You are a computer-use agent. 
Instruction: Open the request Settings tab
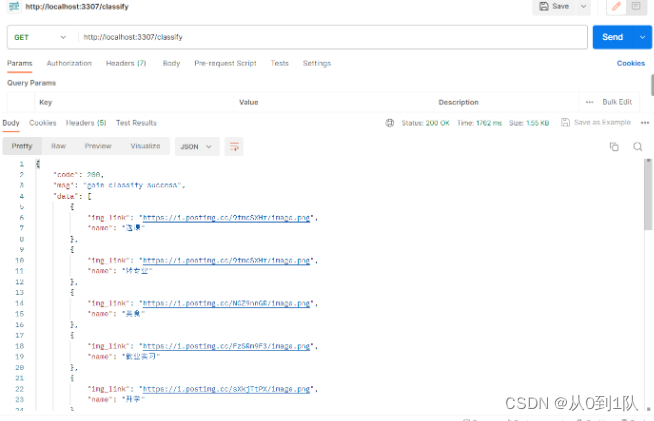coord(317,63)
